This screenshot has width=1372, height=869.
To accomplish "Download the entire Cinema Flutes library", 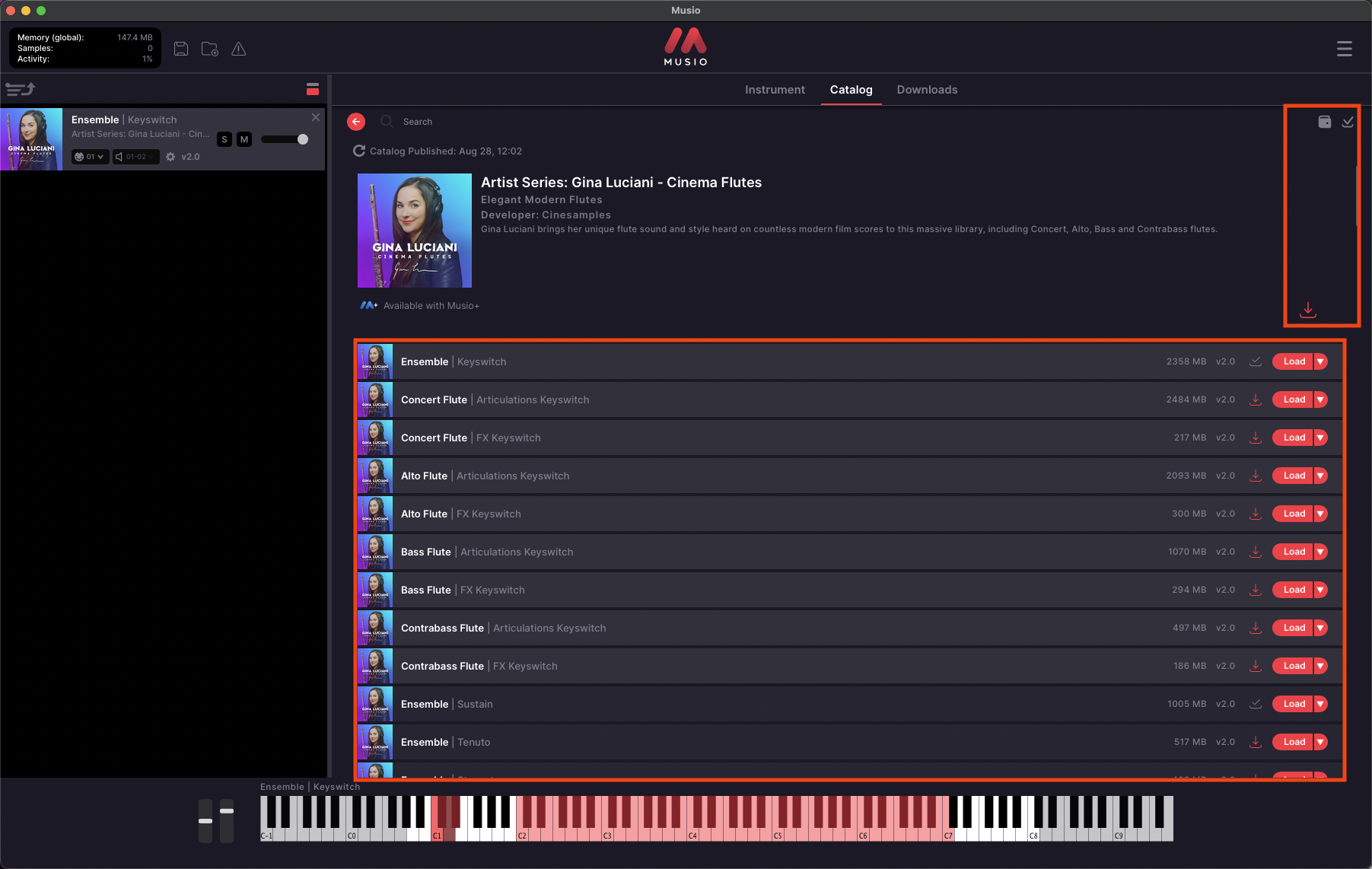I will pyautogui.click(x=1308, y=310).
